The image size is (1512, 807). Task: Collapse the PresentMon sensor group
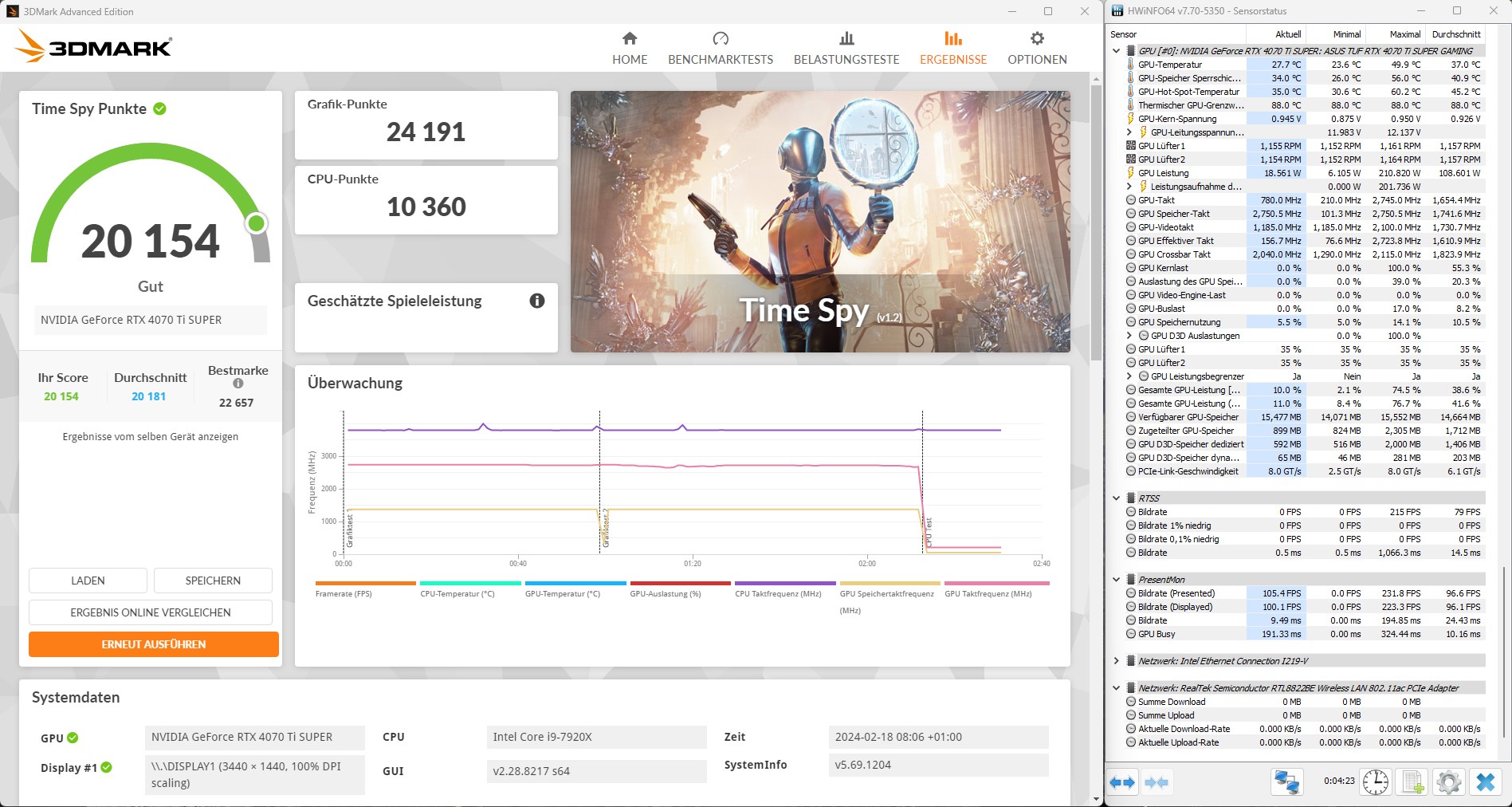coord(1117,580)
